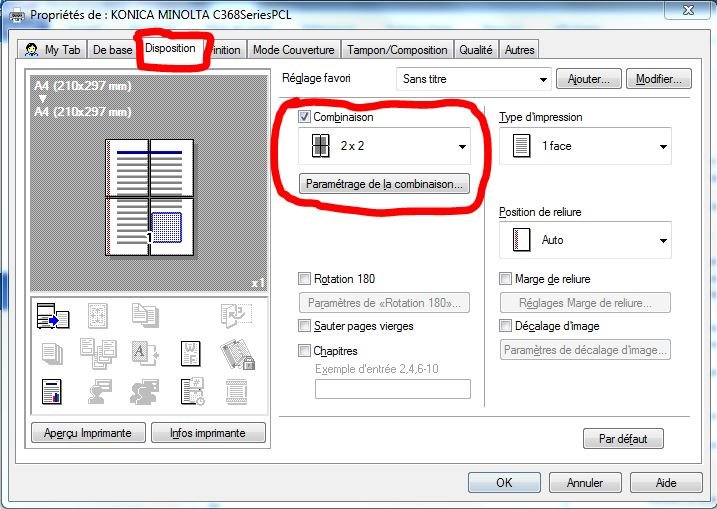Viewport: 717px width, 509px height.
Task: Click Exemple d'entrée 2,4,6-10 hint text
Action: point(376,369)
